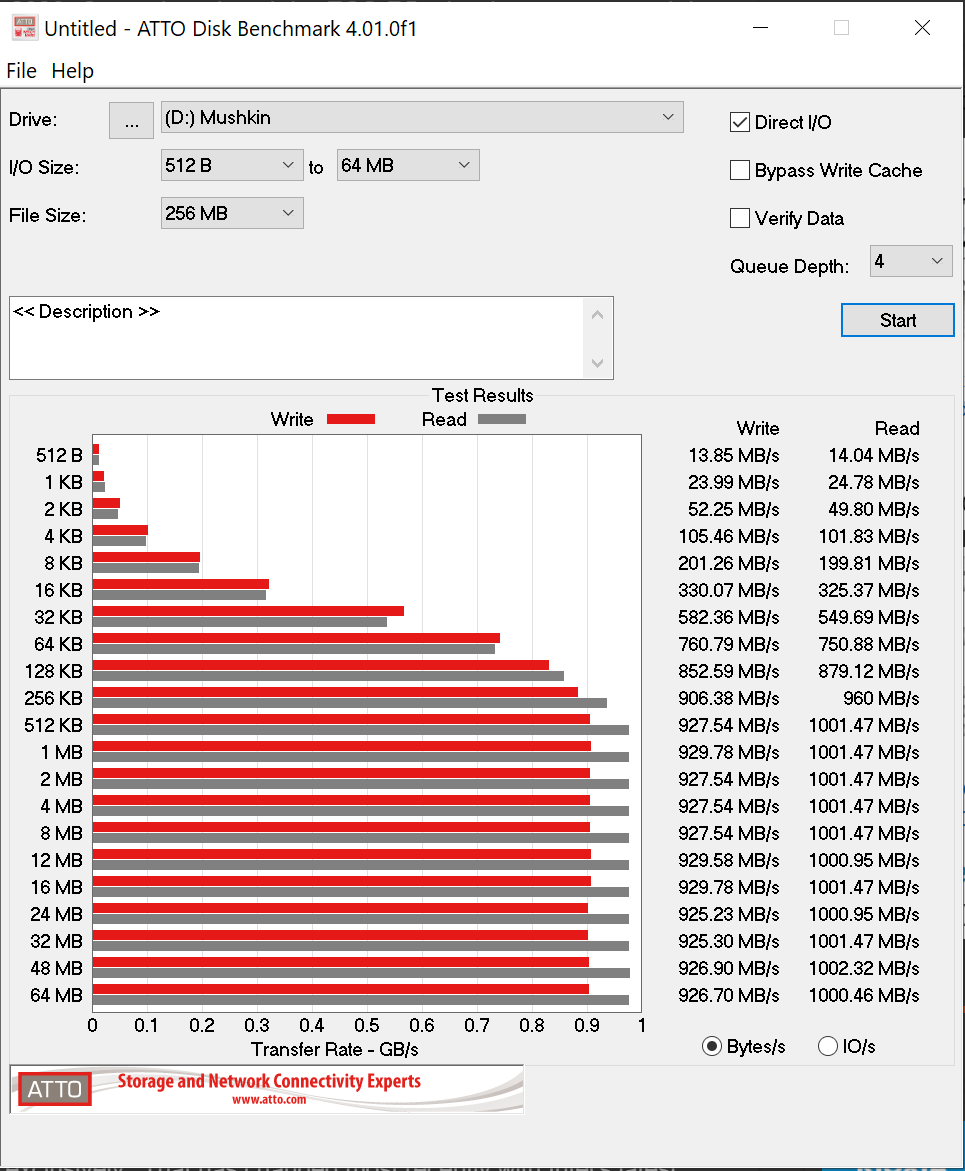Open the 64 MB maximum I/O size dropdown
965x1171 pixels.
coord(407,166)
